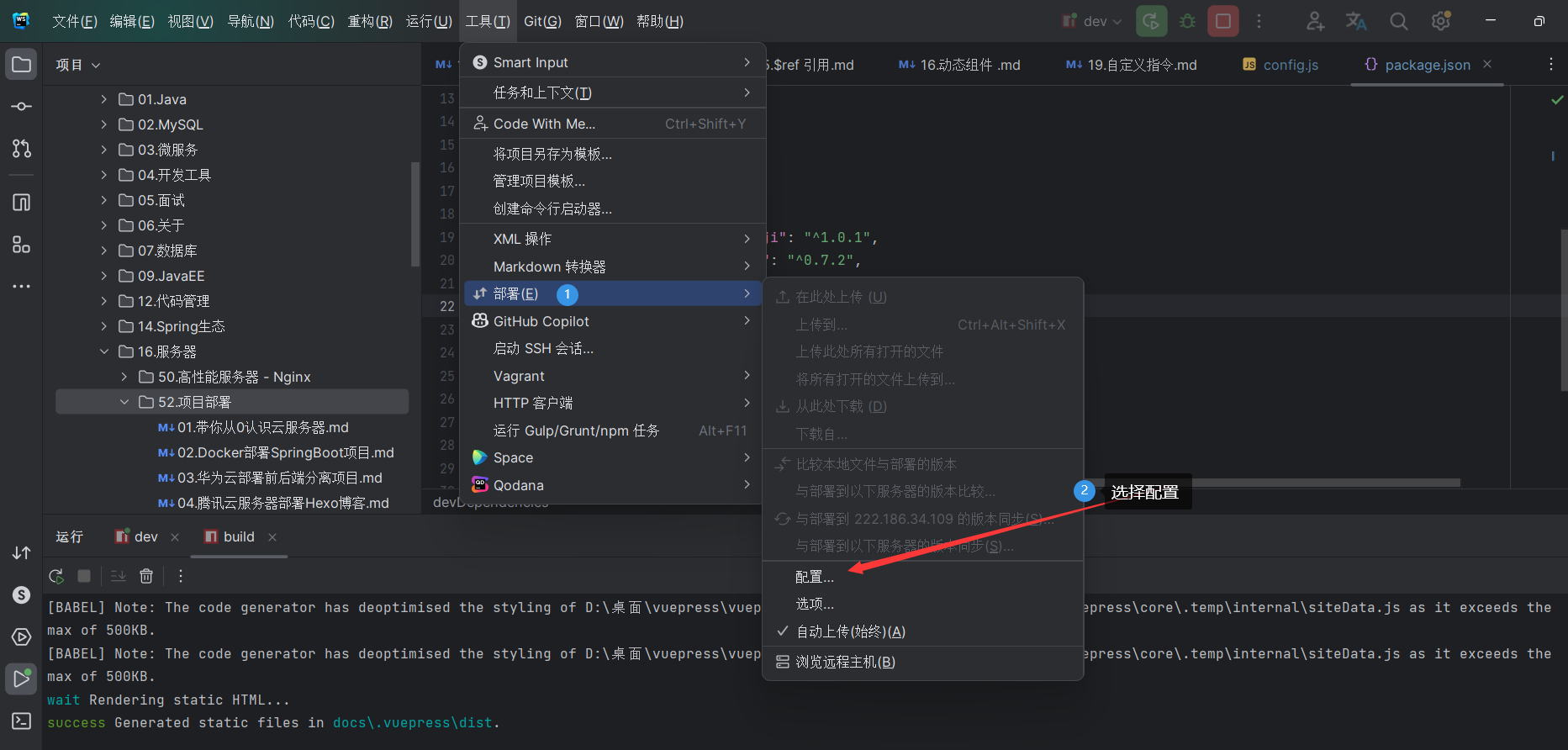This screenshot has height=750, width=1568.
Task: Click Code With Me... entry
Action: tap(613, 124)
